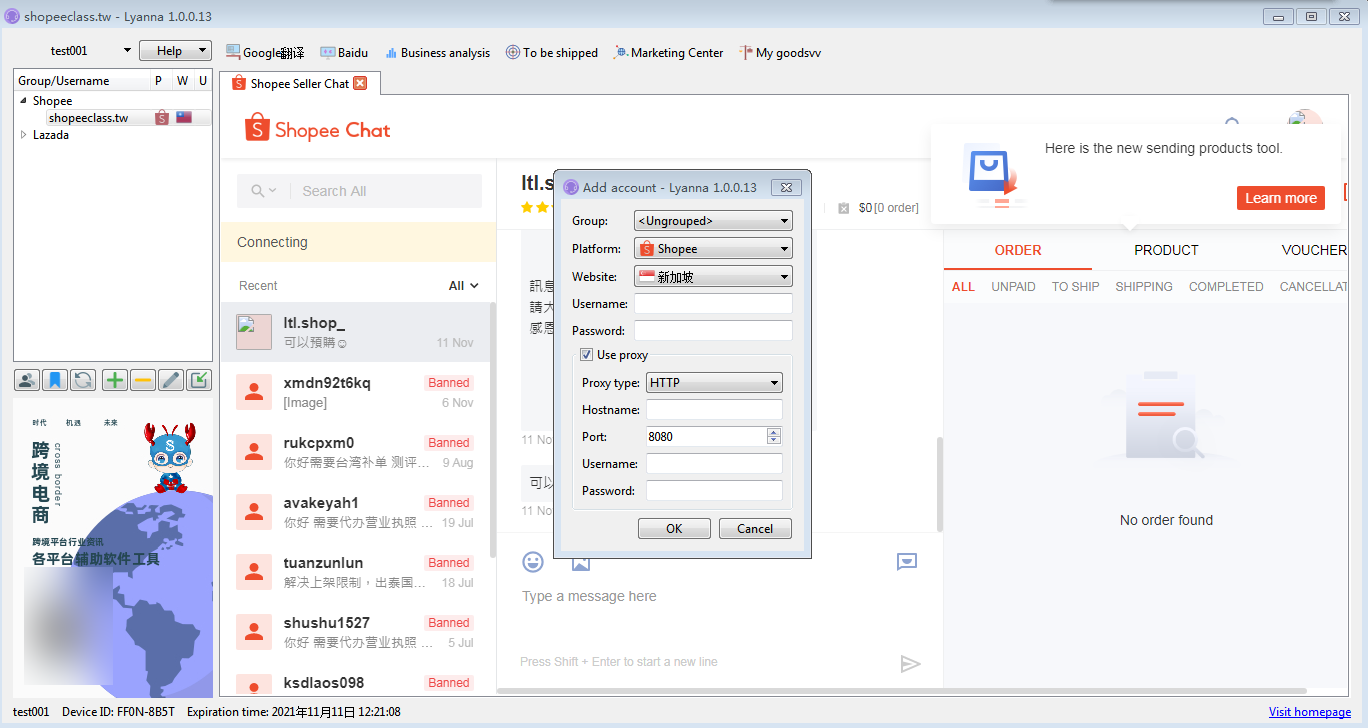Image resolution: width=1368 pixels, height=728 pixels.
Task: Click the Shopee platform icon in shopeeclass.tw row
Action: (162, 118)
